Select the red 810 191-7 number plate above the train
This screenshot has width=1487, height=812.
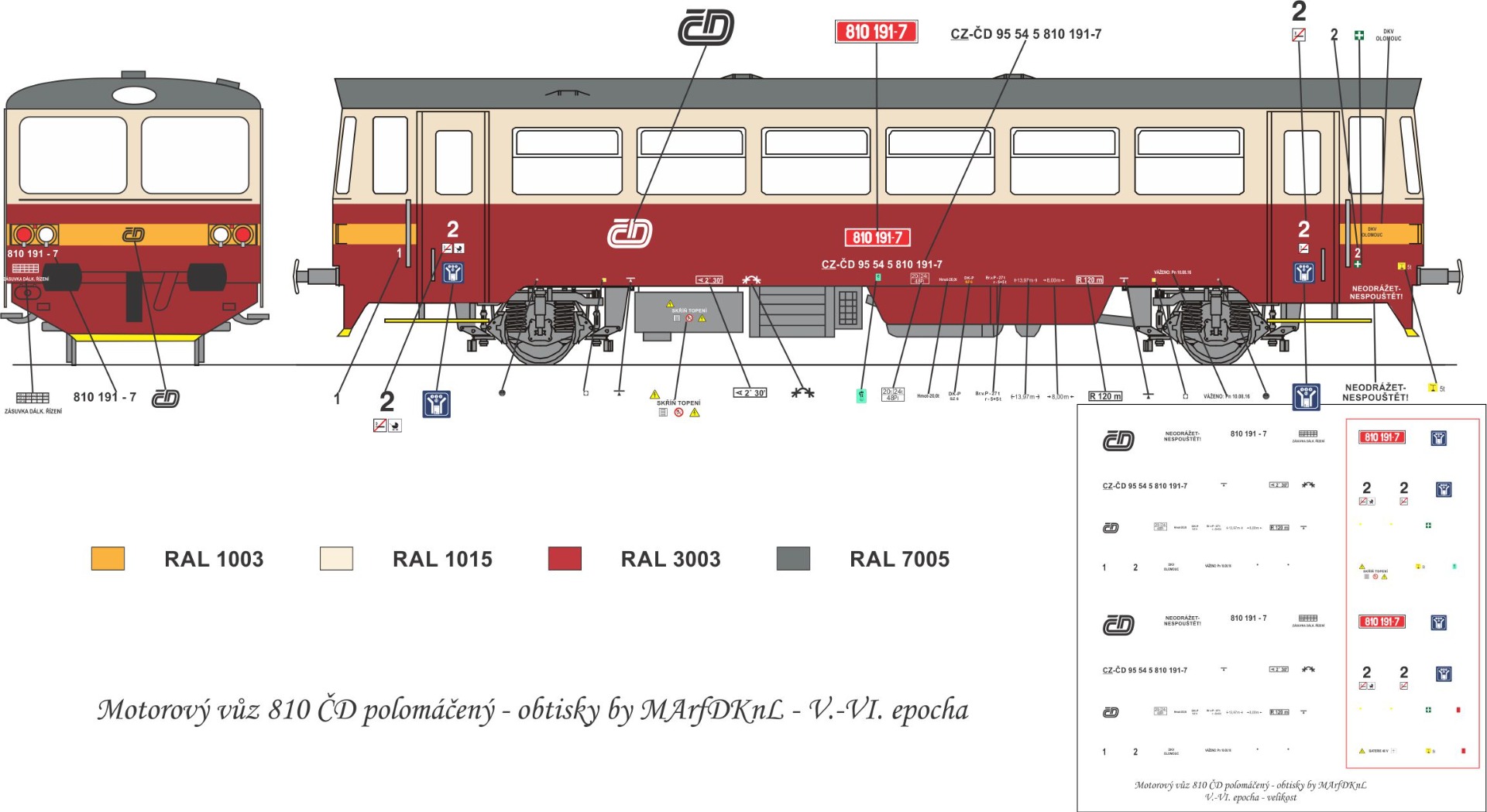(x=876, y=32)
